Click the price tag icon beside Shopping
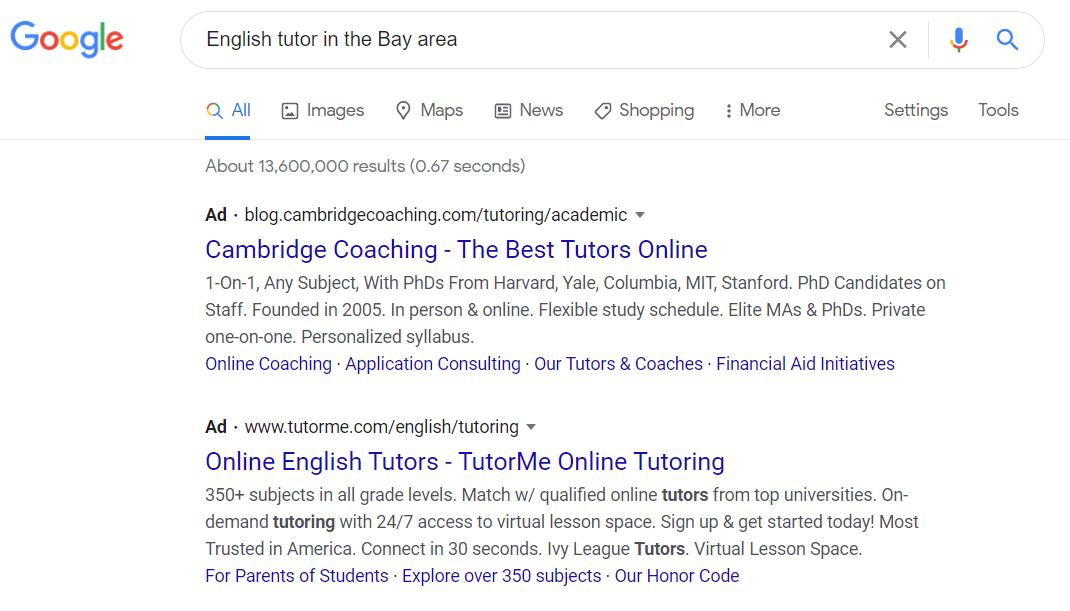1070x611 pixels. click(x=602, y=110)
